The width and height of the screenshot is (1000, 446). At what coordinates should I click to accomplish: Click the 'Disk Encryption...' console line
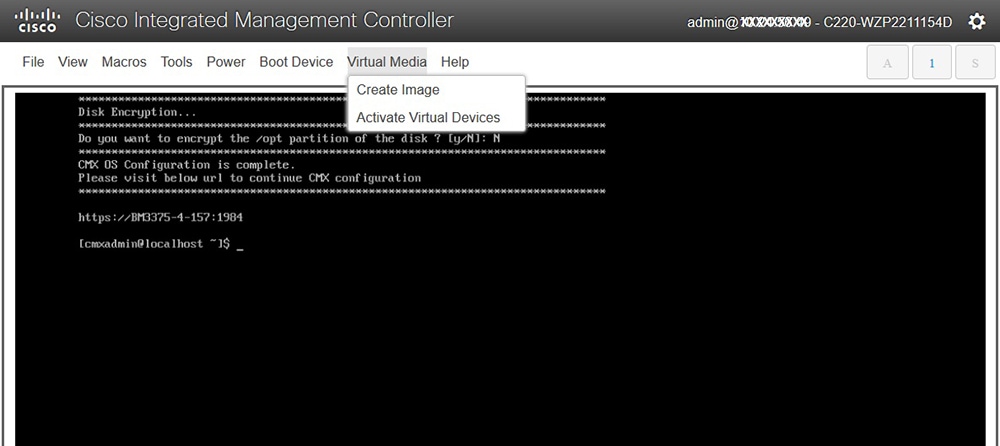coord(137,112)
